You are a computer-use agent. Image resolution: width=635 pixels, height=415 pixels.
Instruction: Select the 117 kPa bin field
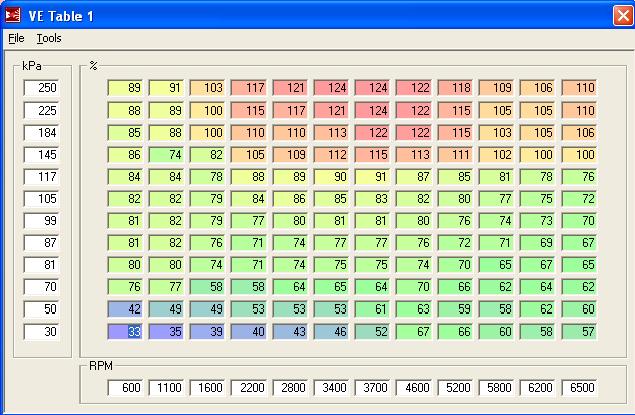pyautogui.click(x=42, y=177)
